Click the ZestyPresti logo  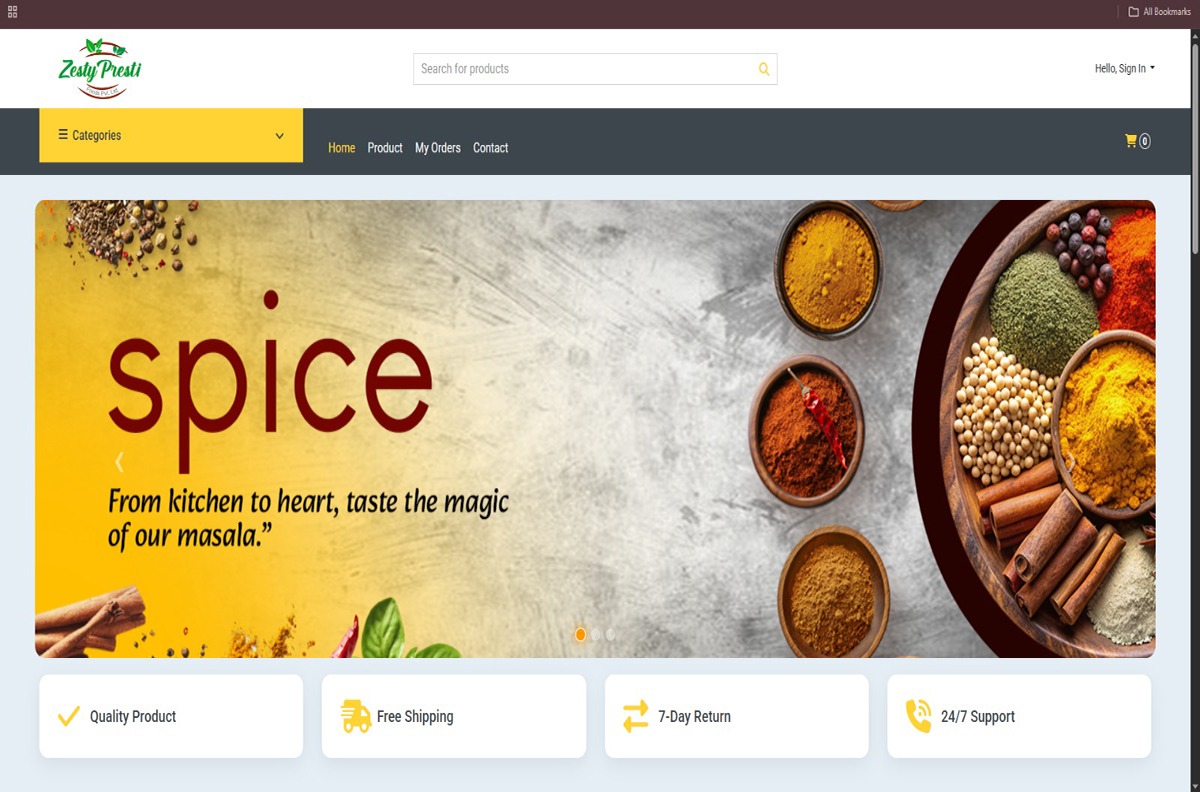[x=100, y=69]
